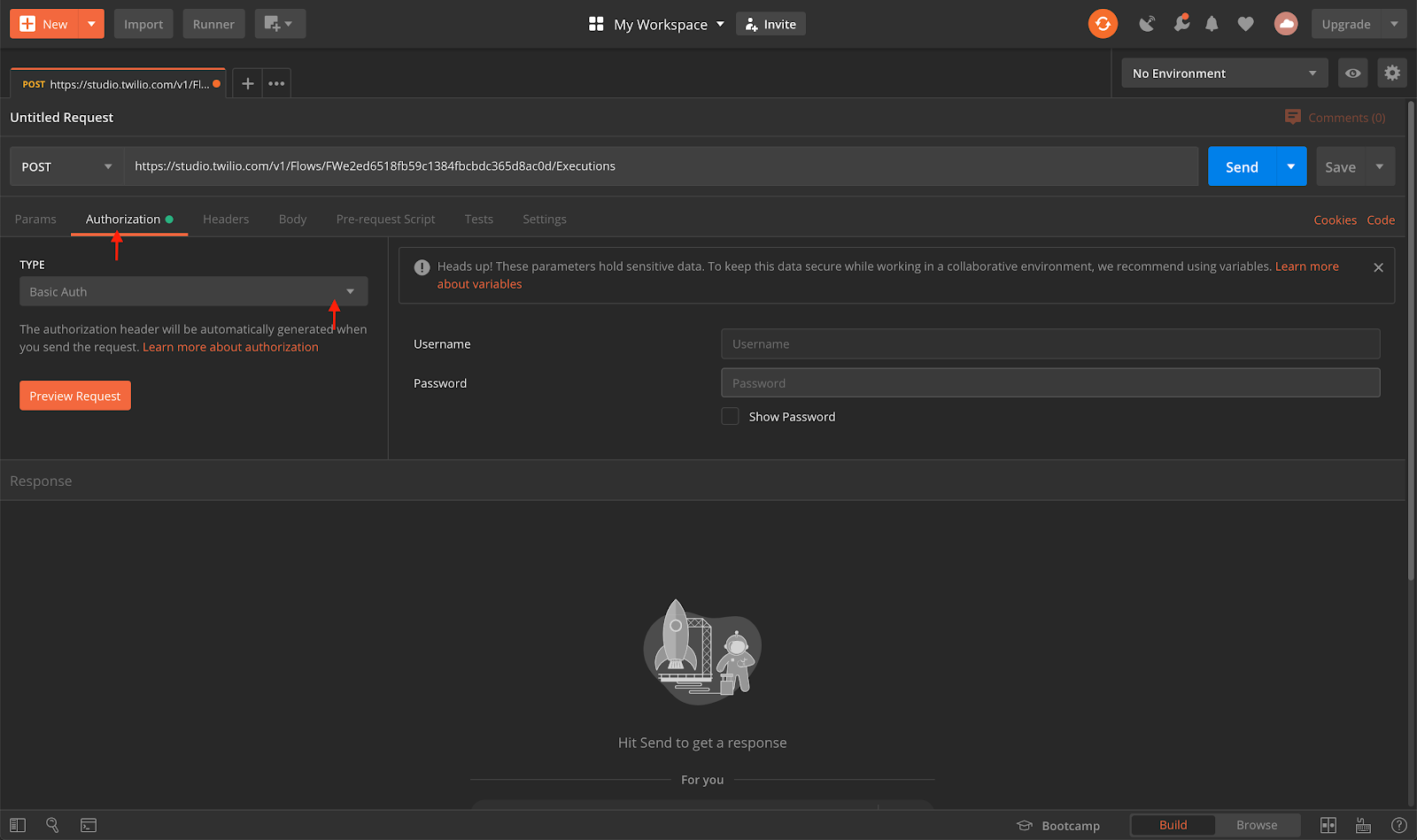Open notifications bell
This screenshot has height=840, width=1417.
[x=1212, y=24]
